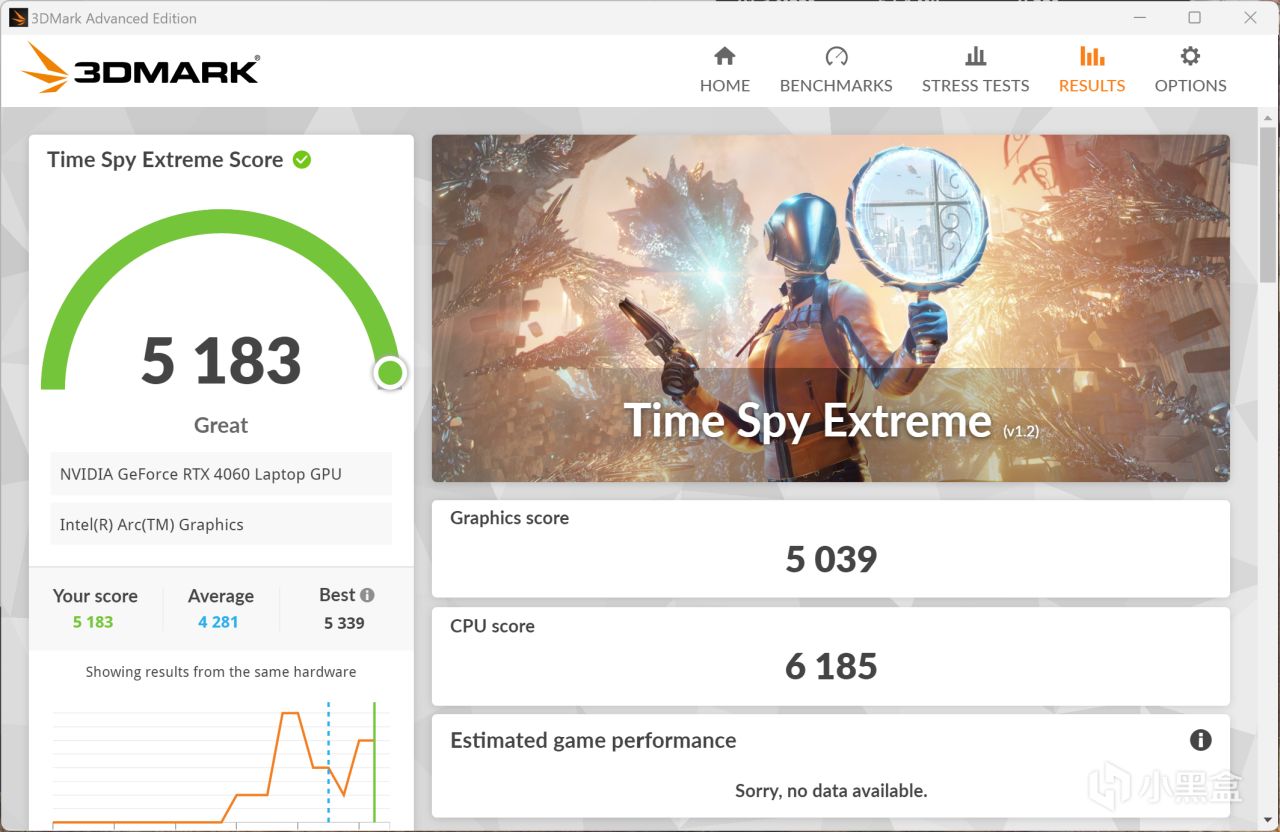Click the Time Spy Extreme Score heading

[165, 160]
